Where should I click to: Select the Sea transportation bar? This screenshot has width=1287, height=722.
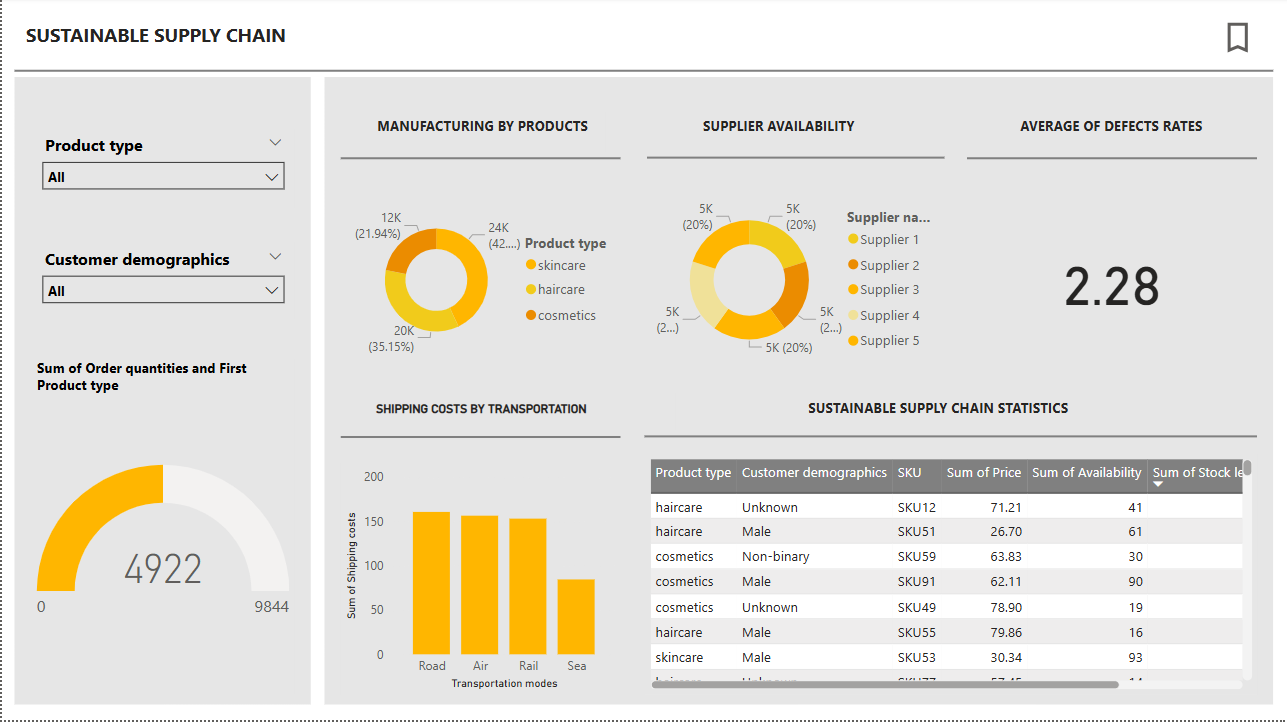tap(576, 615)
